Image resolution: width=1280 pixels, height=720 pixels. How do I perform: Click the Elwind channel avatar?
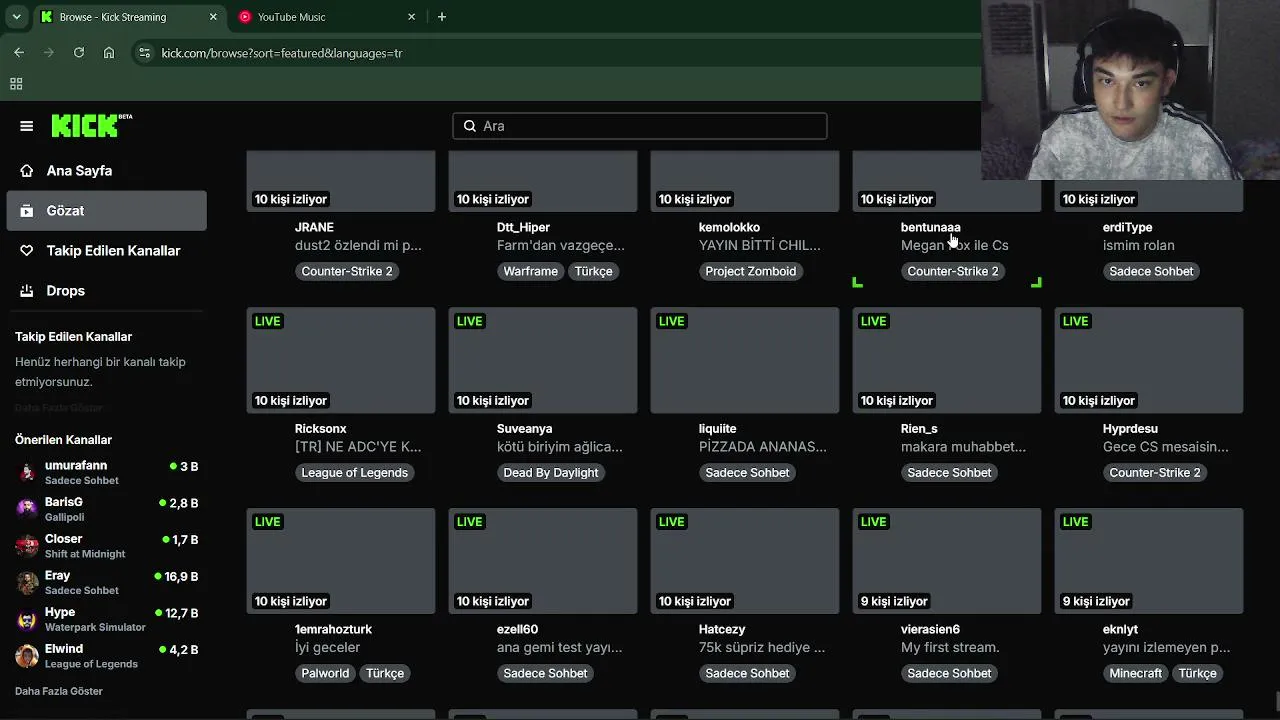[27, 656]
